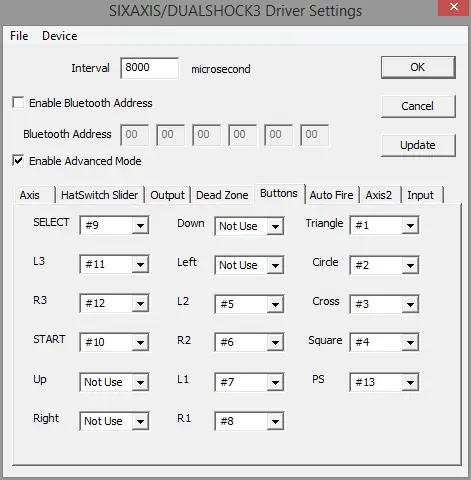Open the Dead Zone tab

point(222,195)
